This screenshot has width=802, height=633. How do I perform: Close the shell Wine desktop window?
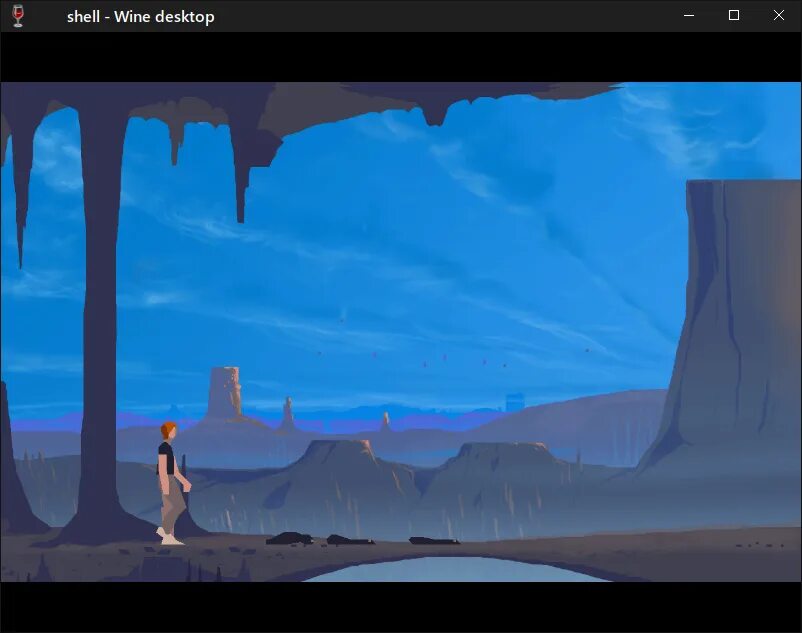[778, 16]
